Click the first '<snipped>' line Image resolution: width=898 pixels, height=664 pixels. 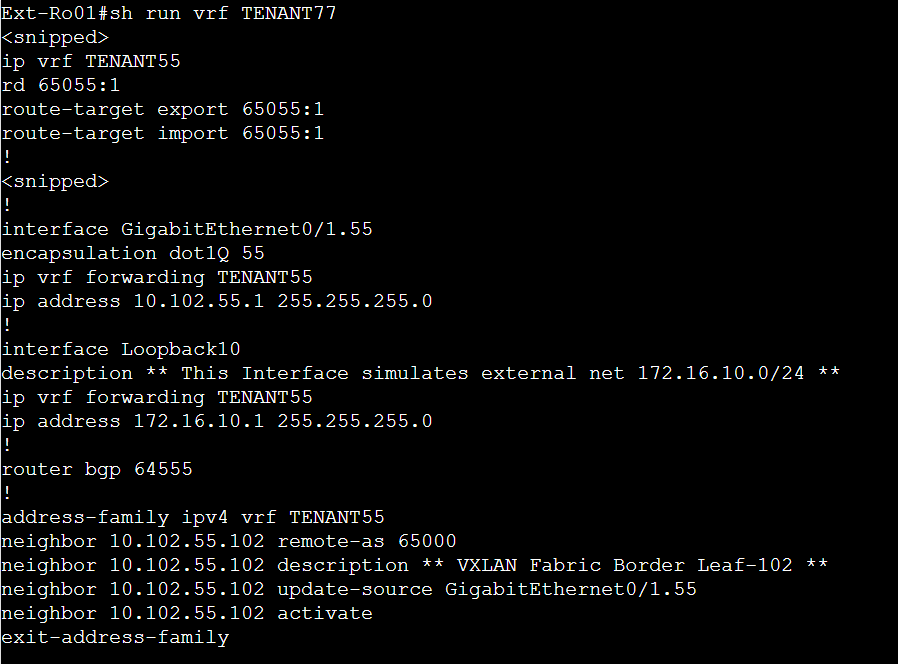point(55,37)
